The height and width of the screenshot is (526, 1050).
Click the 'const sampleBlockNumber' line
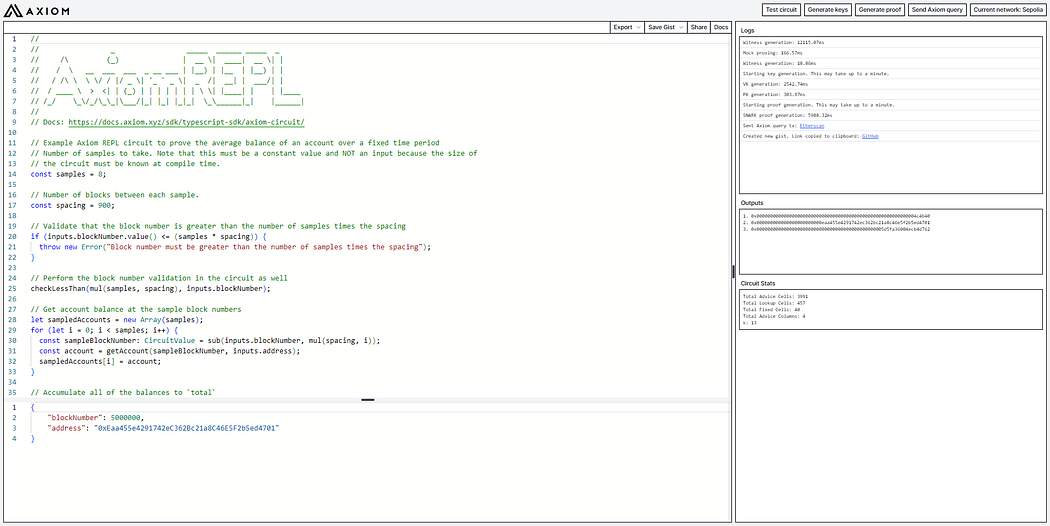click(210, 341)
